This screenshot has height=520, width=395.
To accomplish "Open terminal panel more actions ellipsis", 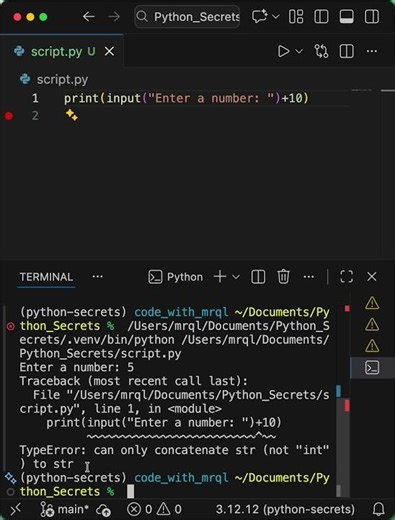I will point(309,277).
